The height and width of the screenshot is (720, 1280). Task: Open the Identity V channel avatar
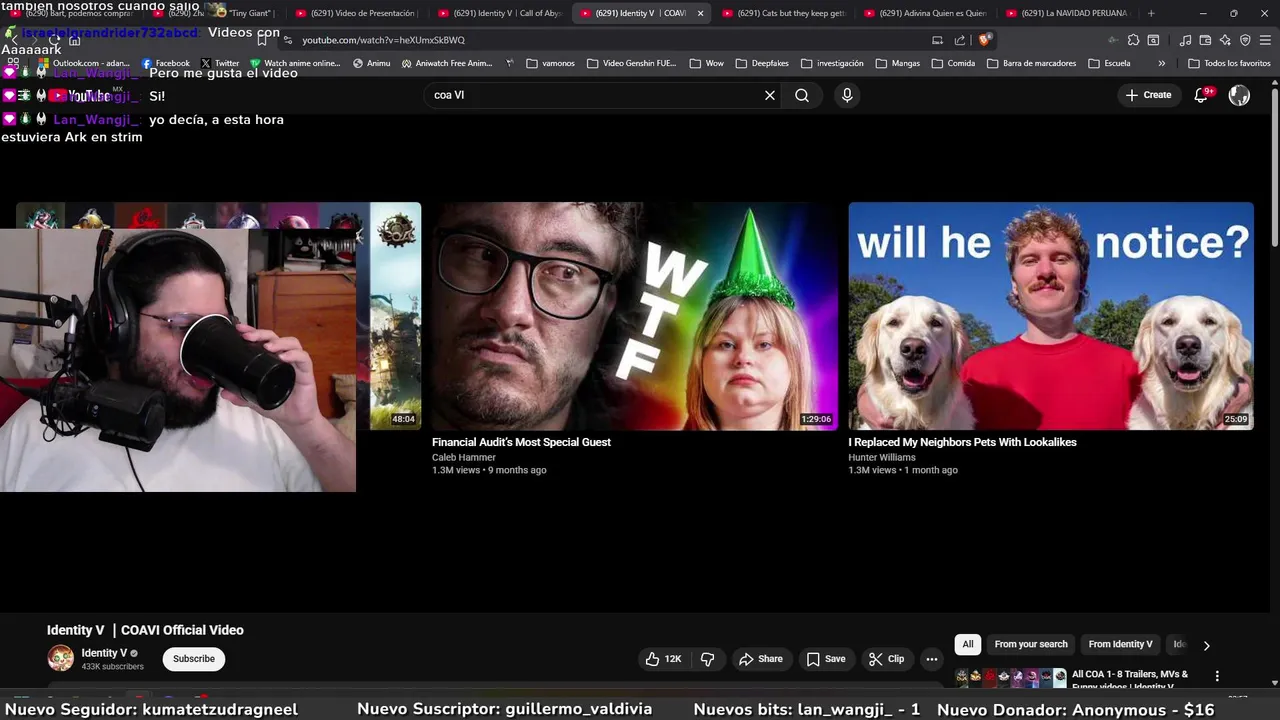tap(61, 658)
